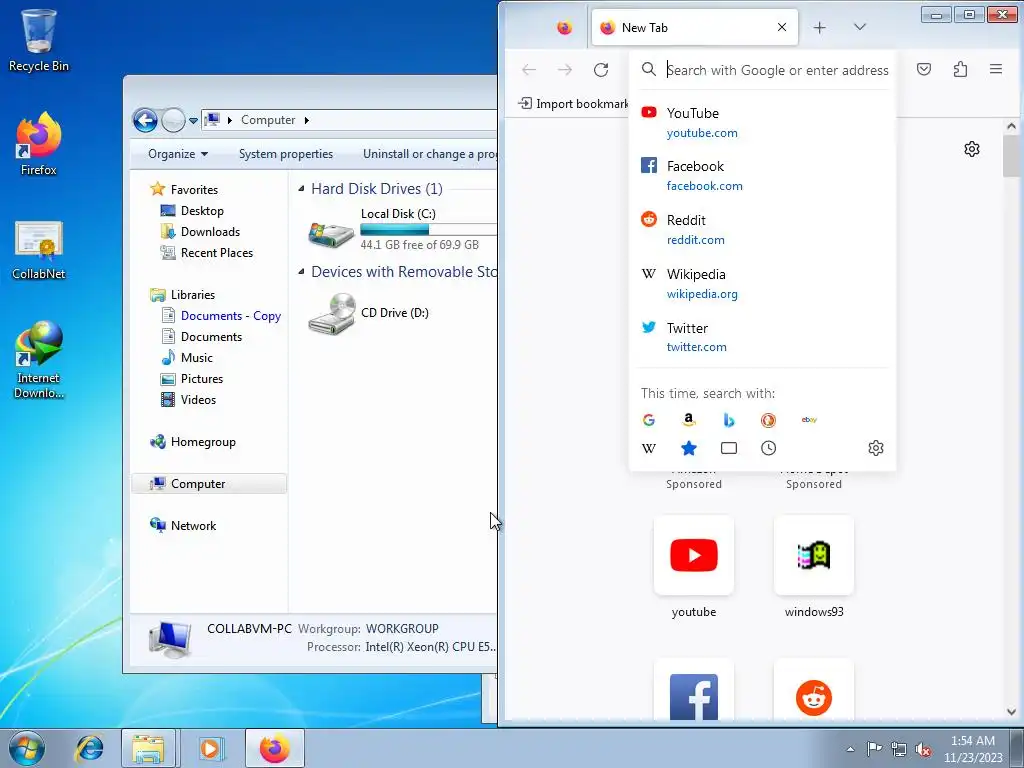
Task: Open Firefox hamburger application menu
Action: tap(995, 69)
